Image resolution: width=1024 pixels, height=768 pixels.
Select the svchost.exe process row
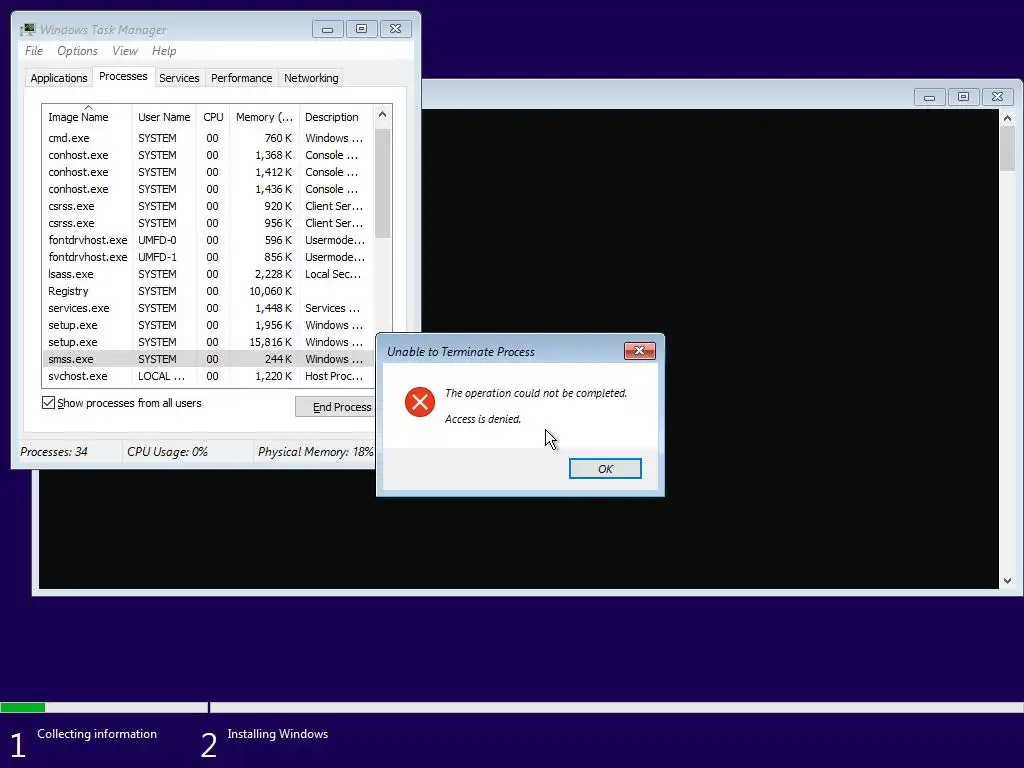tap(208, 376)
